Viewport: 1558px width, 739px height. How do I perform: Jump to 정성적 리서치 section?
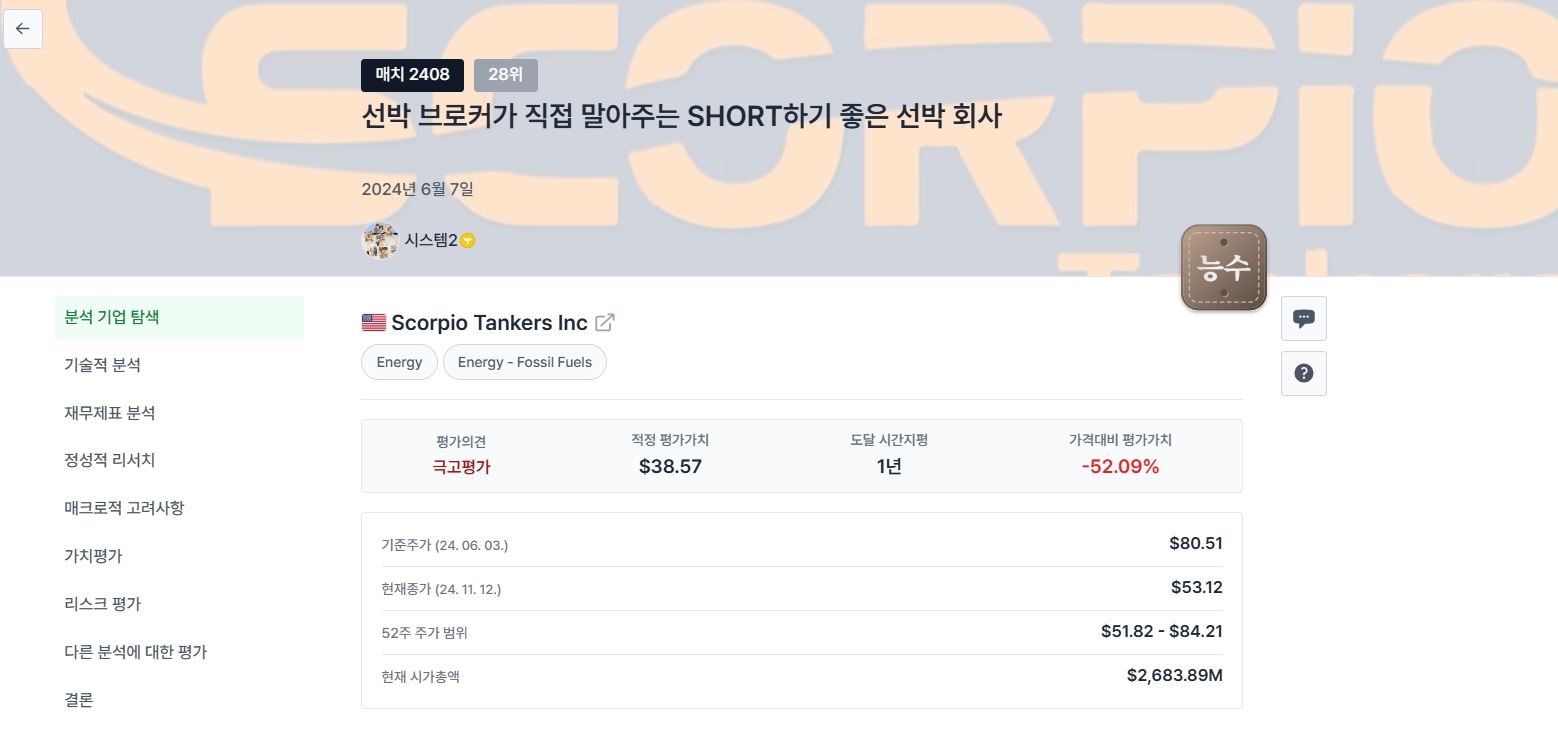click(110, 460)
